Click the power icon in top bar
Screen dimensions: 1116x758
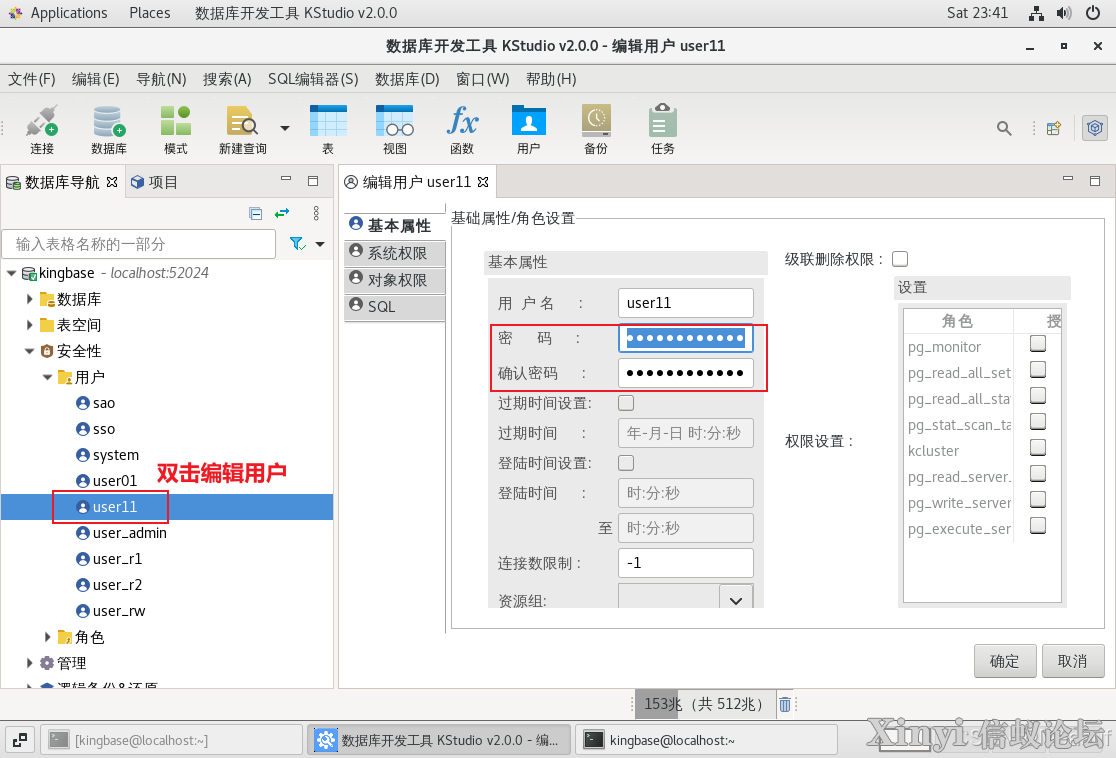click(x=1093, y=13)
